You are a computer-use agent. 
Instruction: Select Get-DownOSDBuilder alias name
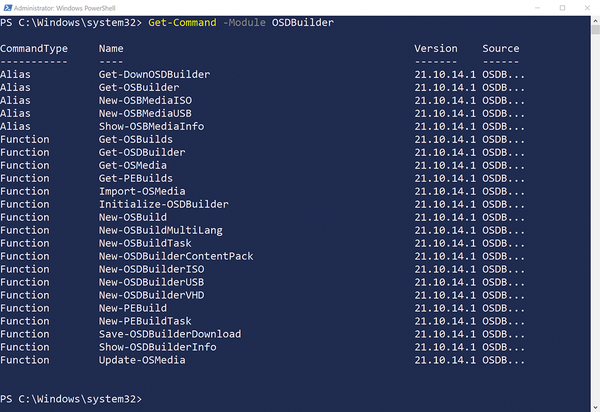(154, 74)
